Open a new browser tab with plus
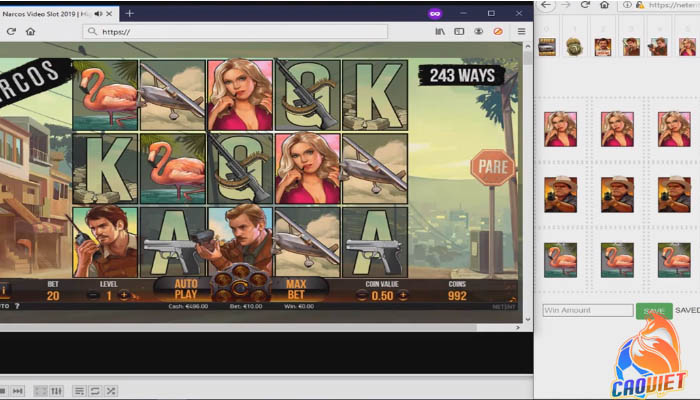The height and width of the screenshot is (400, 700). point(129,14)
